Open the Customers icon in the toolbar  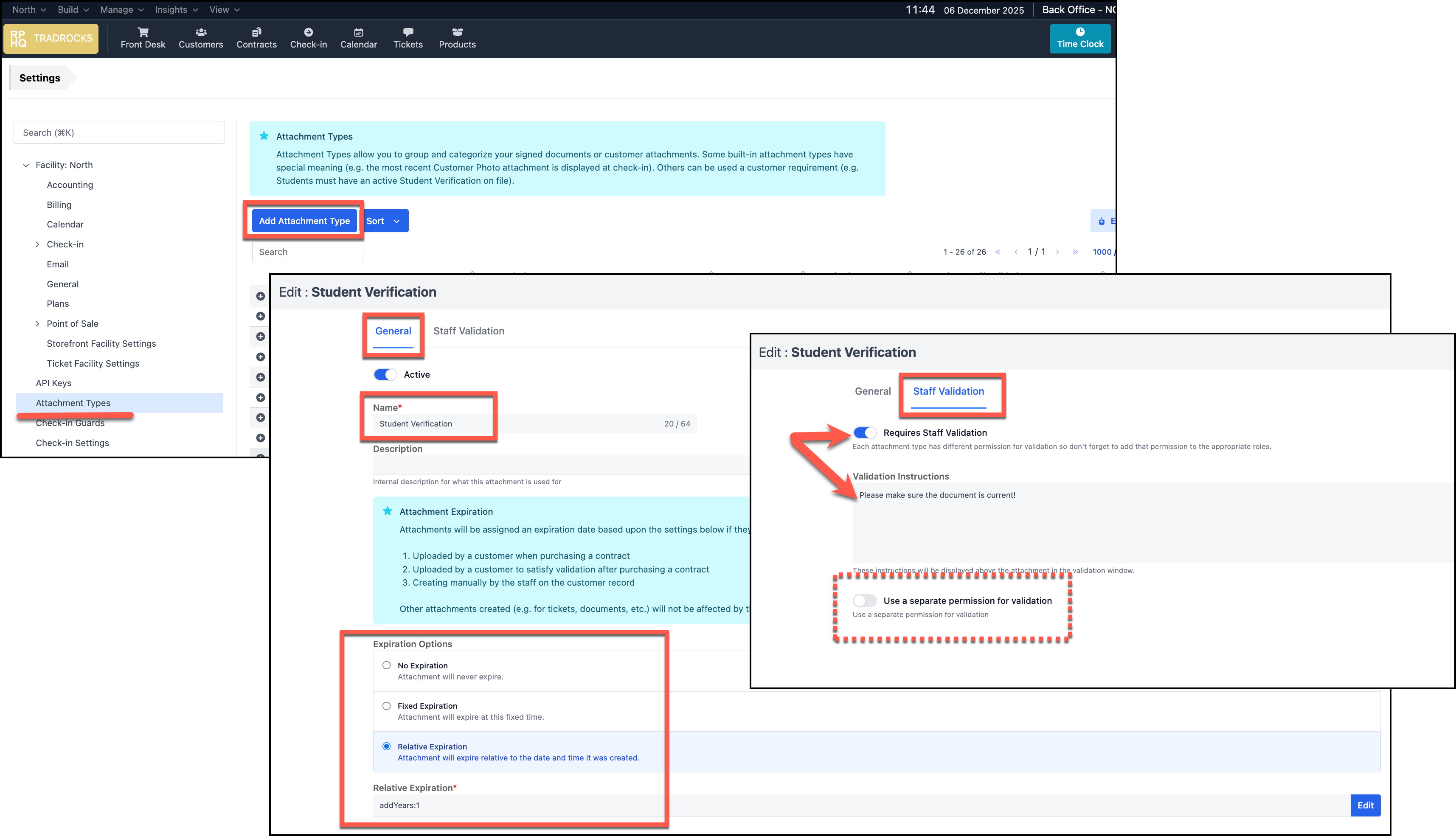(200, 32)
